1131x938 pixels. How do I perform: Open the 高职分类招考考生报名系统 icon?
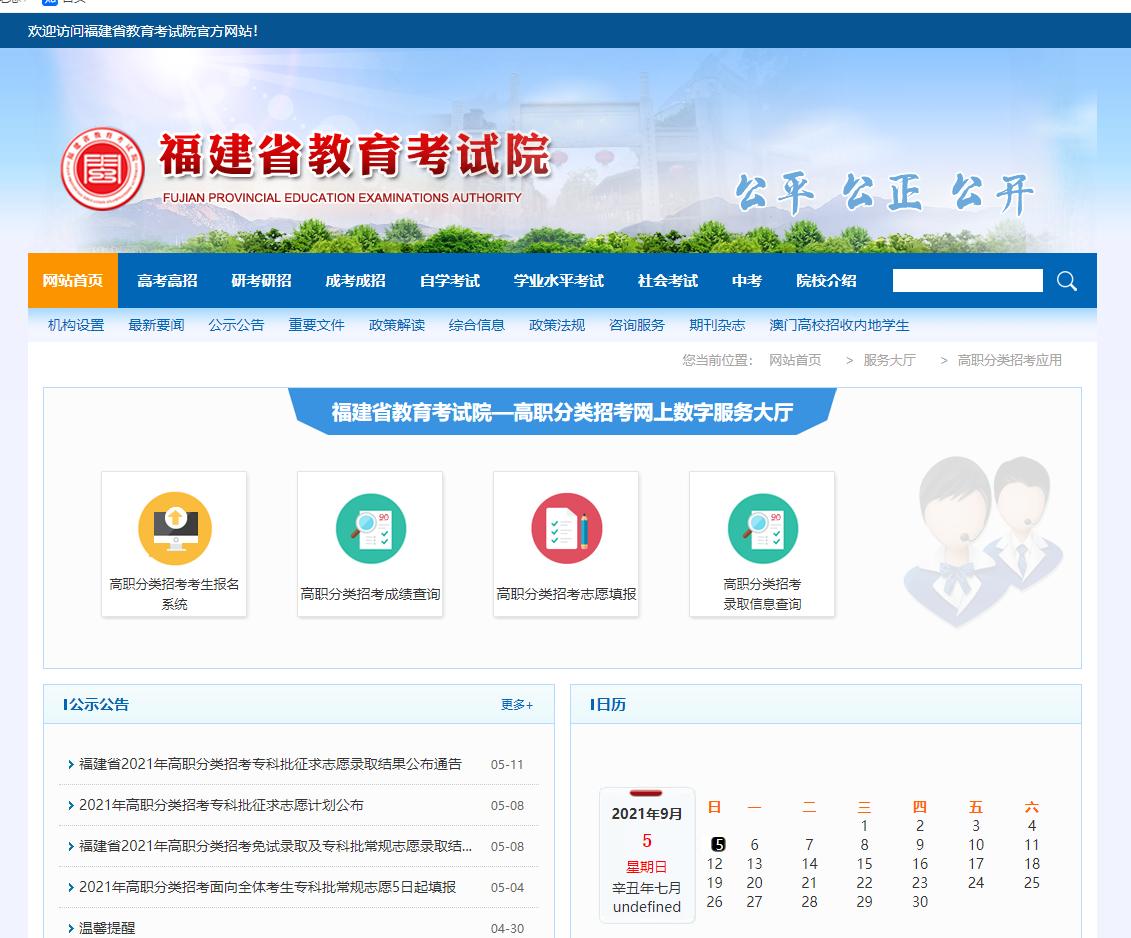click(x=174, y=543)
